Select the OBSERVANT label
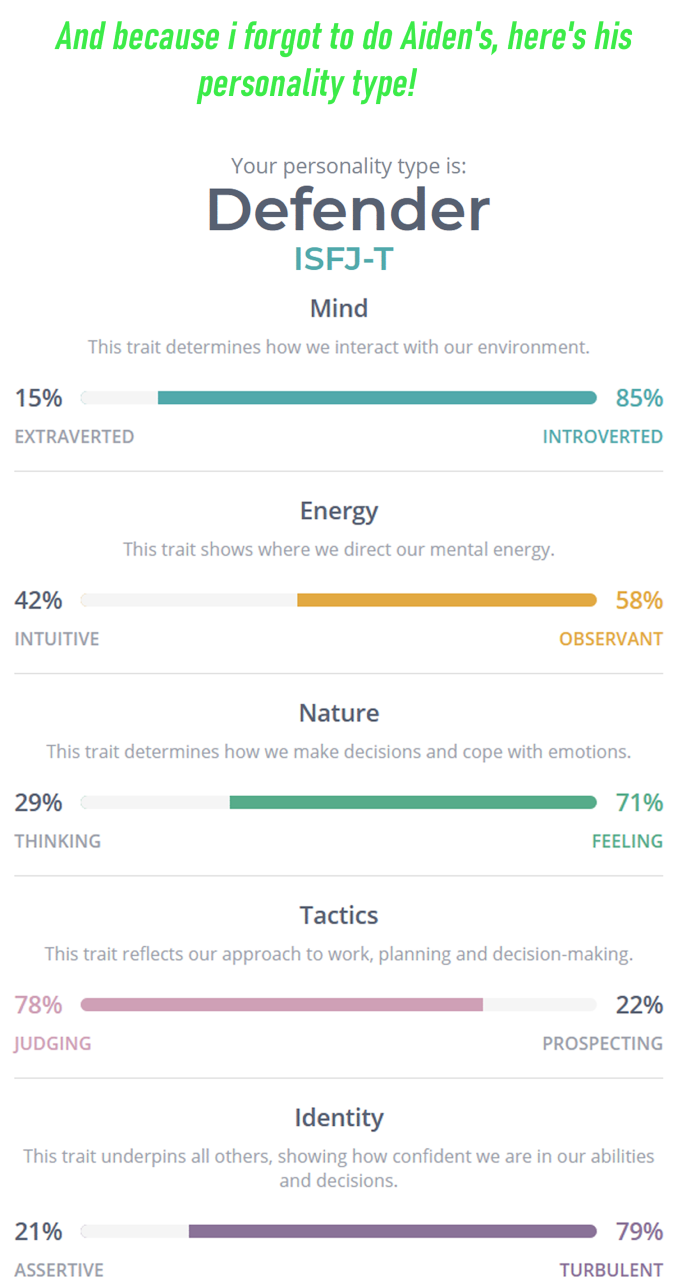 tap(610, 639)
